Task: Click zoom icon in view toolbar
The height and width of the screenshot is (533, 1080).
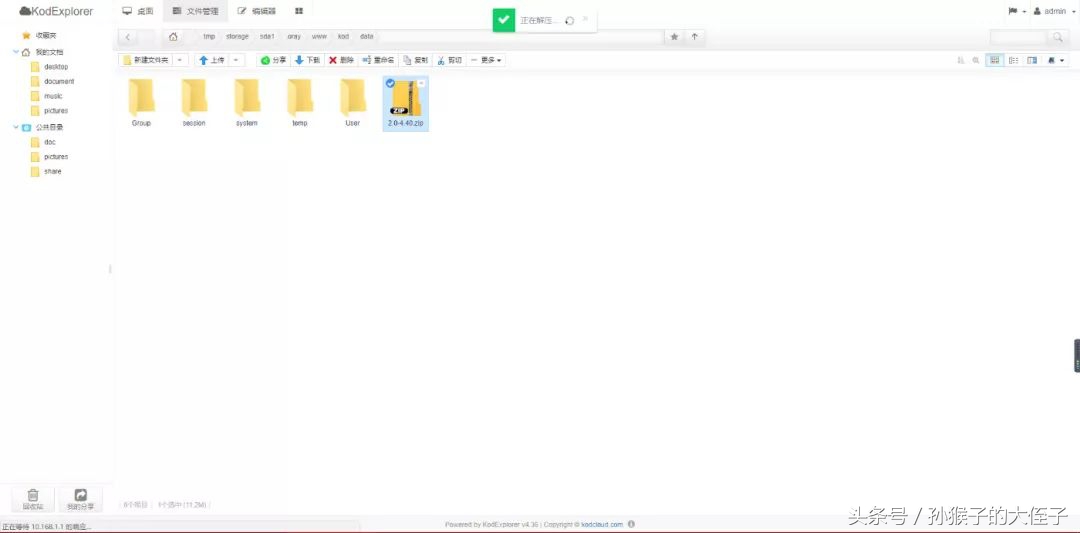Action: (976, 60)
